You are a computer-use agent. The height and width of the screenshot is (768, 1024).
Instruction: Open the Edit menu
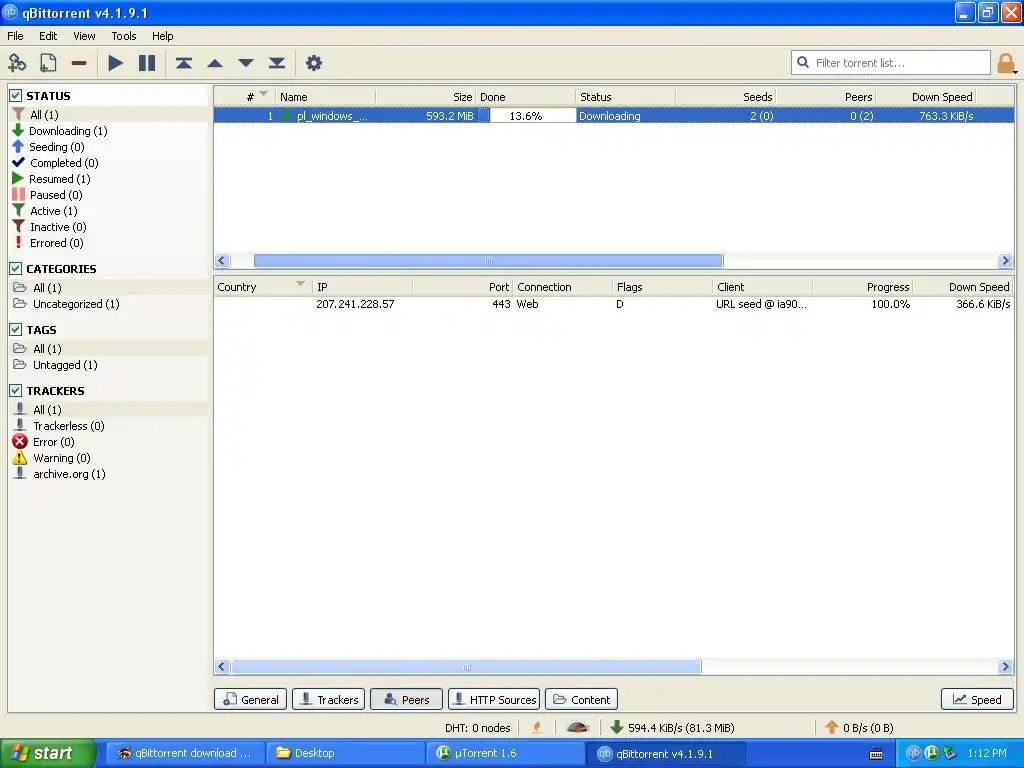pyautogui.click(x=48, y=36)
